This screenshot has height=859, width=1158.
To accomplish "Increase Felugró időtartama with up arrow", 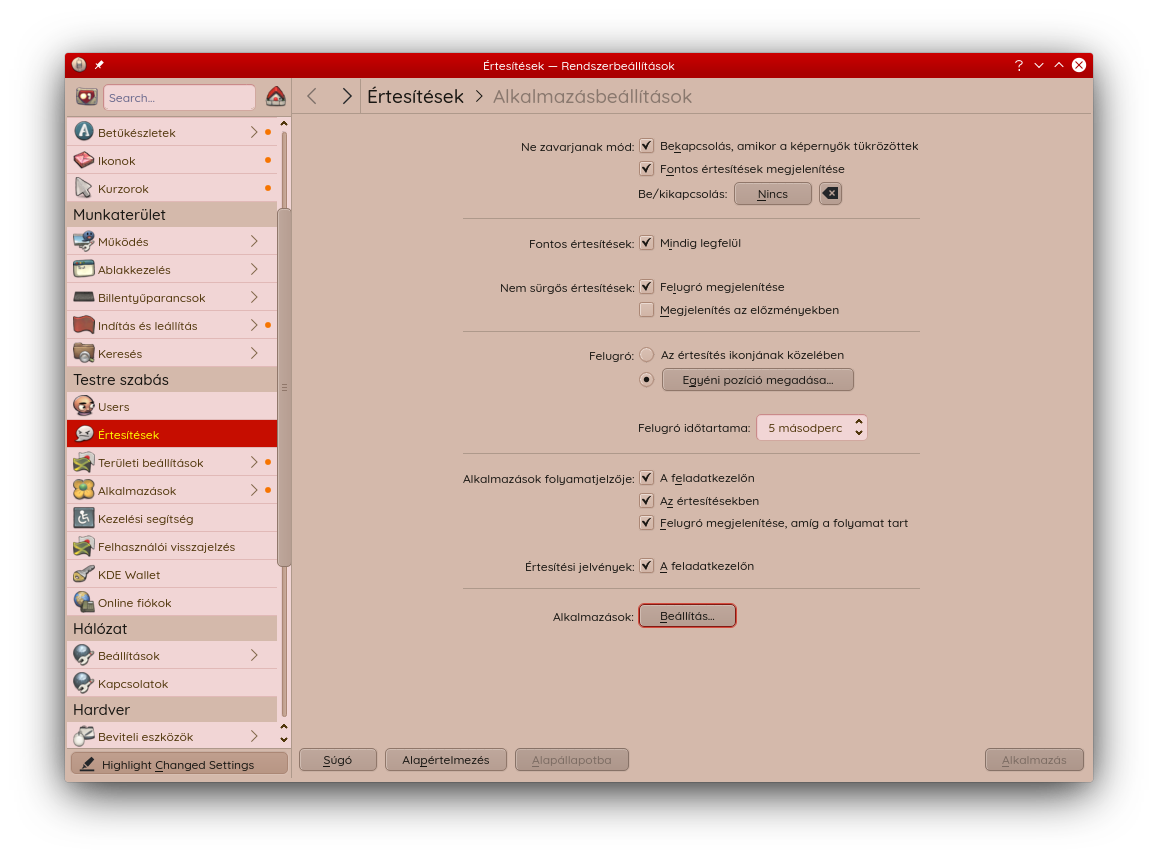I will click(x=858, y=422).
